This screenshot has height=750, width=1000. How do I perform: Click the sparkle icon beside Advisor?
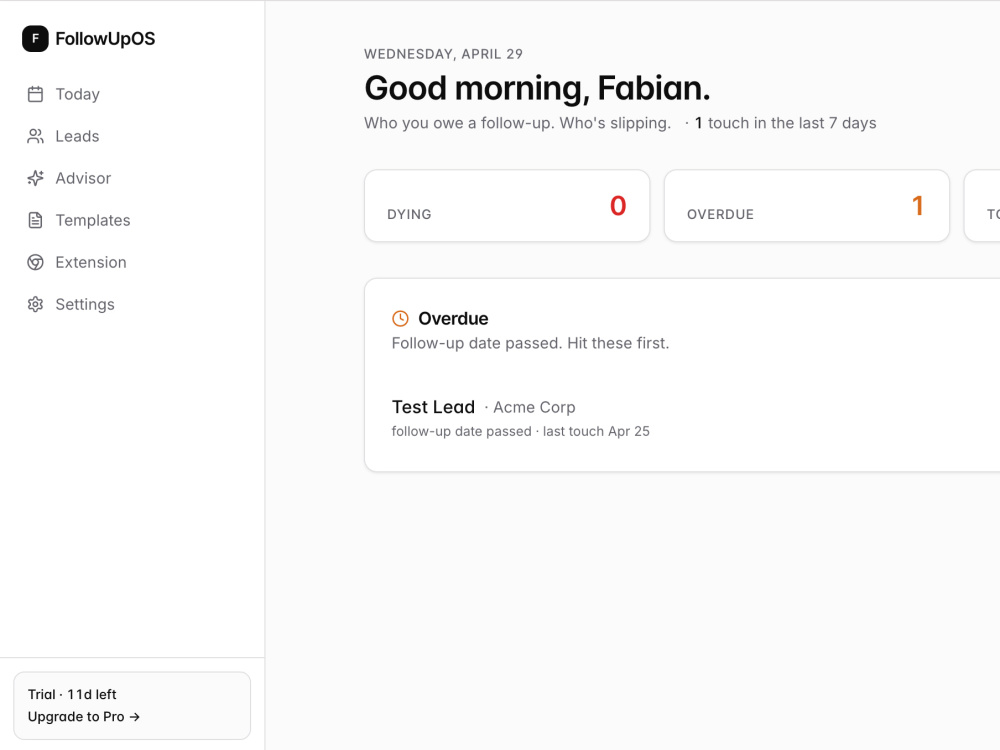pos(36,179)
